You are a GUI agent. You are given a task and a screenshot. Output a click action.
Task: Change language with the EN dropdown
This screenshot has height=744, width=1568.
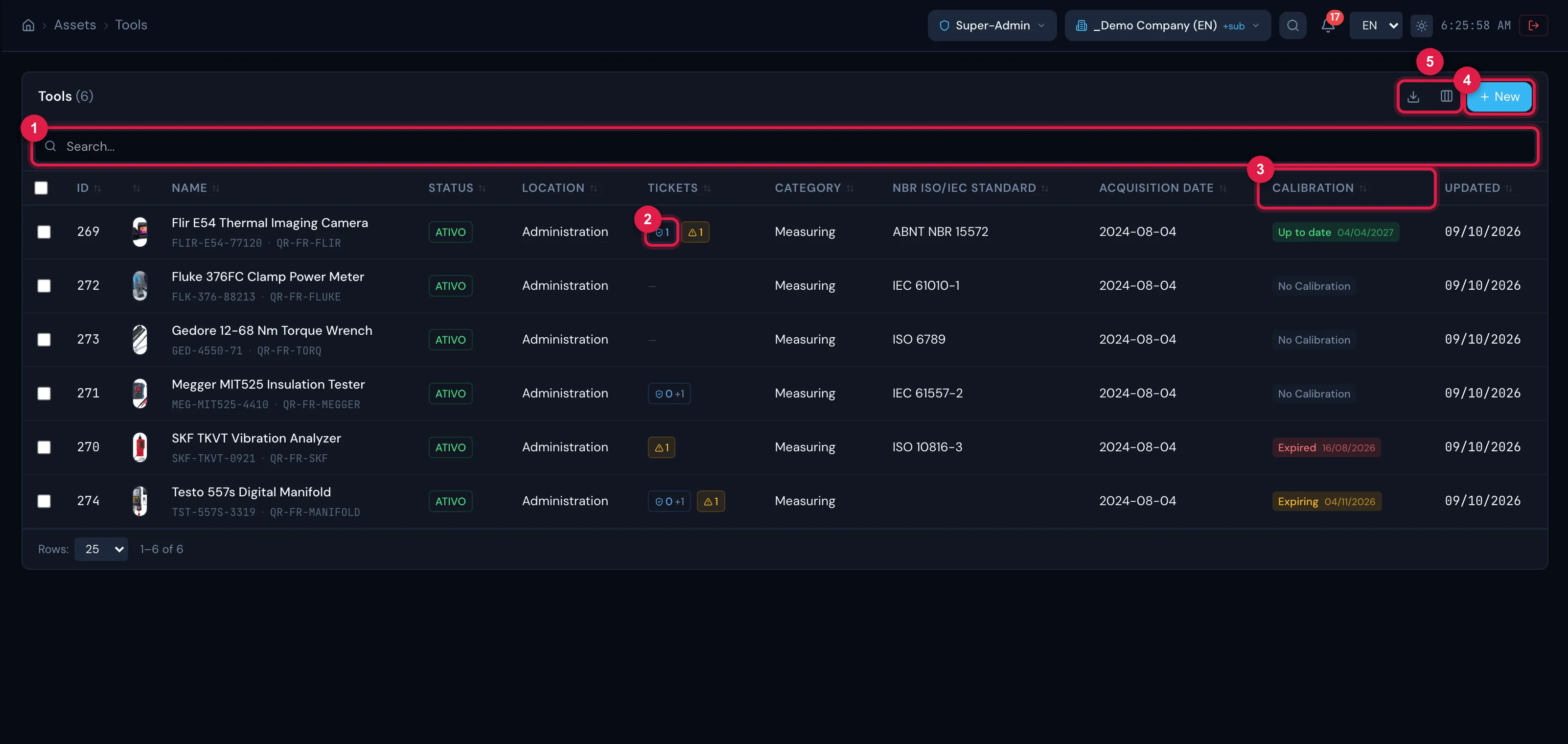click(1376, 25)
